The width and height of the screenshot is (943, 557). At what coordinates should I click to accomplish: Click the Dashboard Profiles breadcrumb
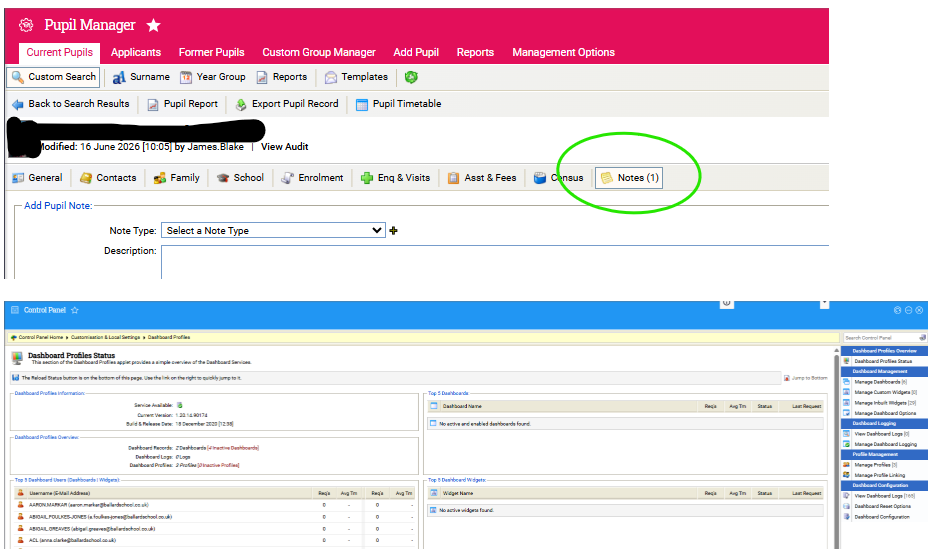(169, 337)
